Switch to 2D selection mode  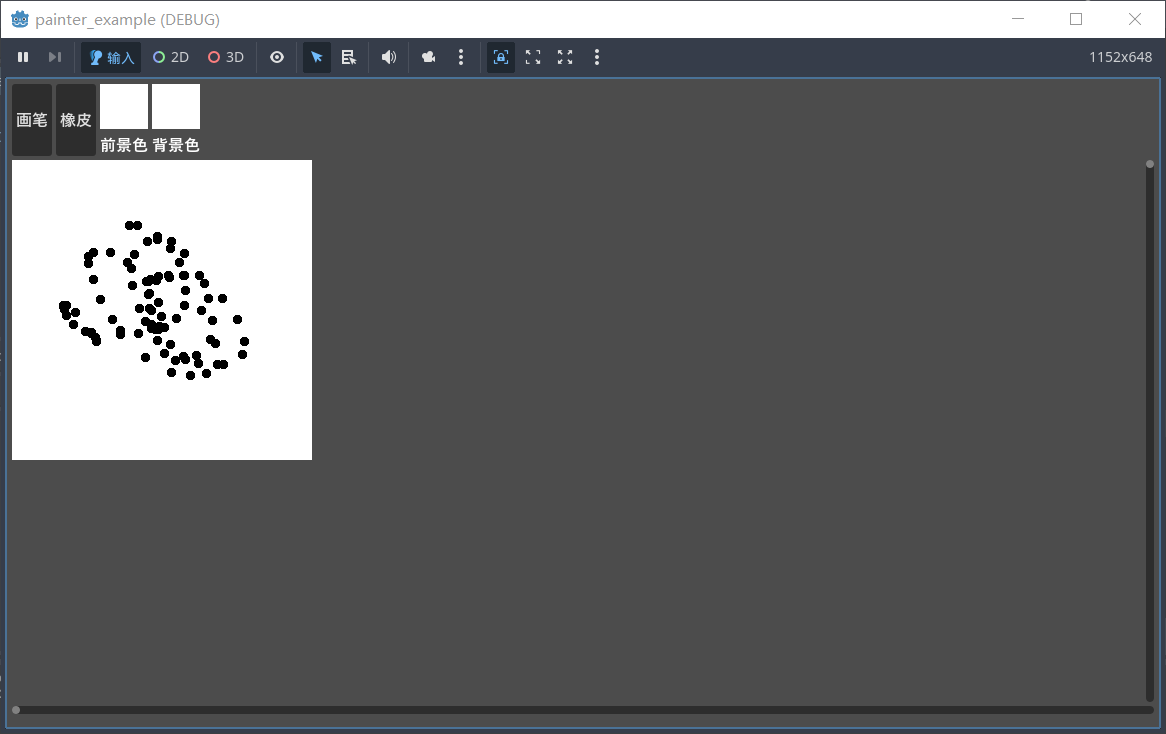coord(171,57)
